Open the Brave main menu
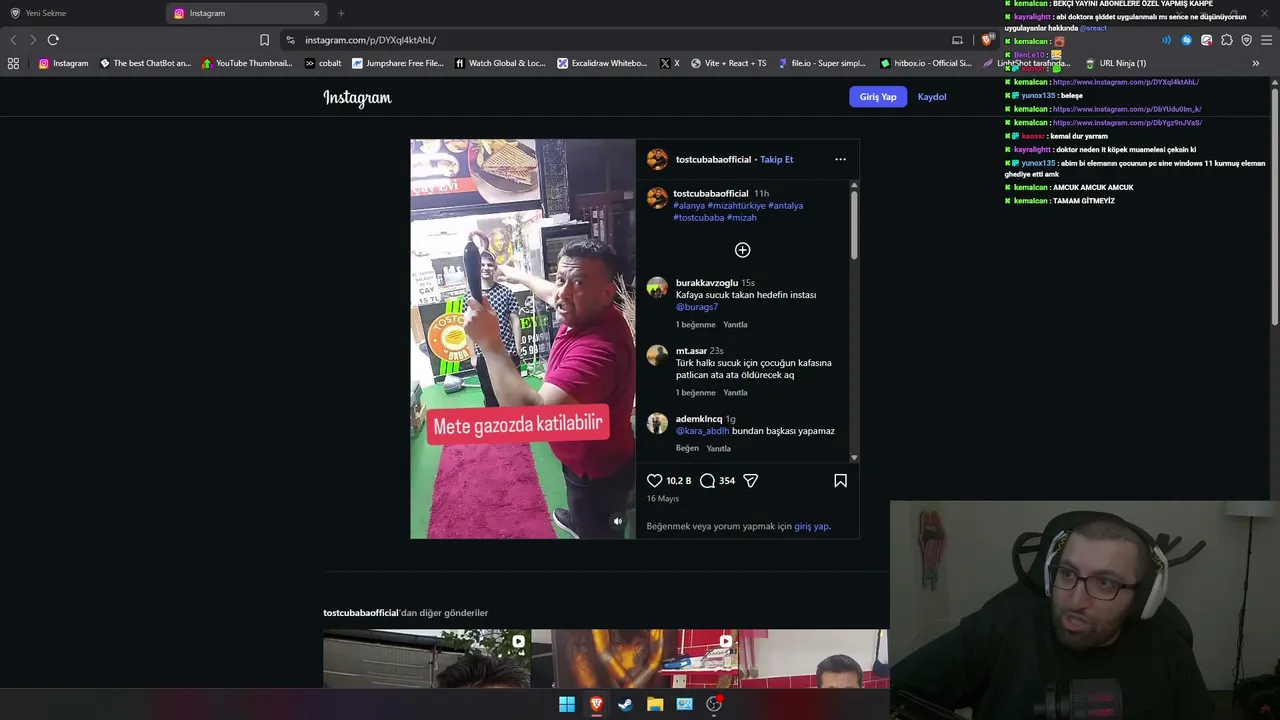 click(1267, 40)
